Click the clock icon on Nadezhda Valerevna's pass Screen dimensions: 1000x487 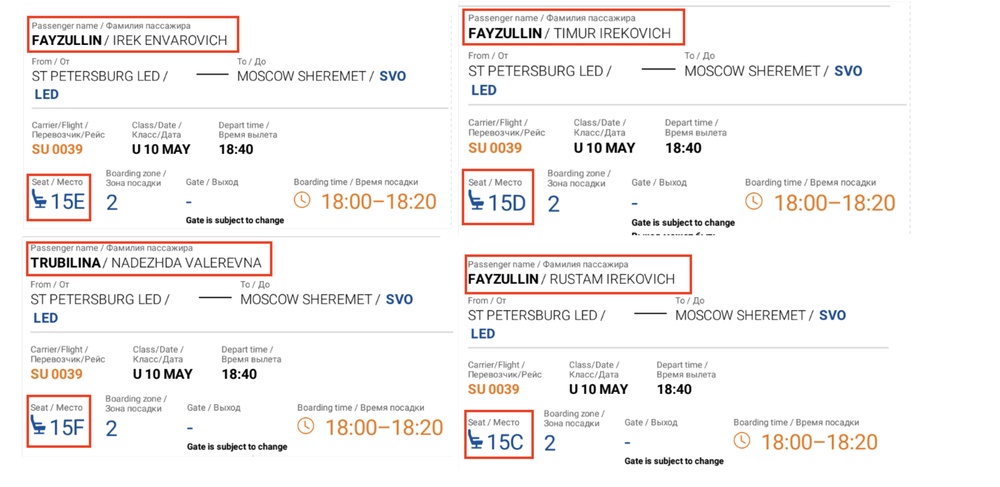click(x=307, y=426)
